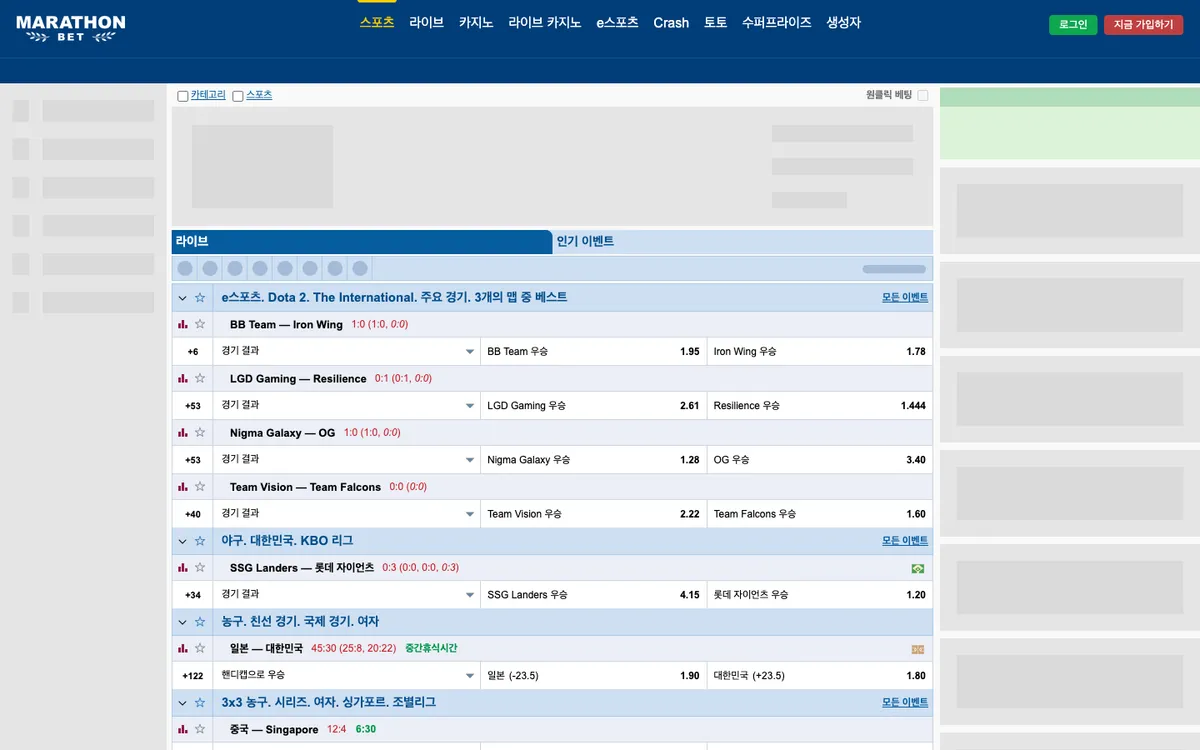Collapse the 3x3 농구 싱가포르 section
This screenshot has height=750, width=1200.
(183, 703)
